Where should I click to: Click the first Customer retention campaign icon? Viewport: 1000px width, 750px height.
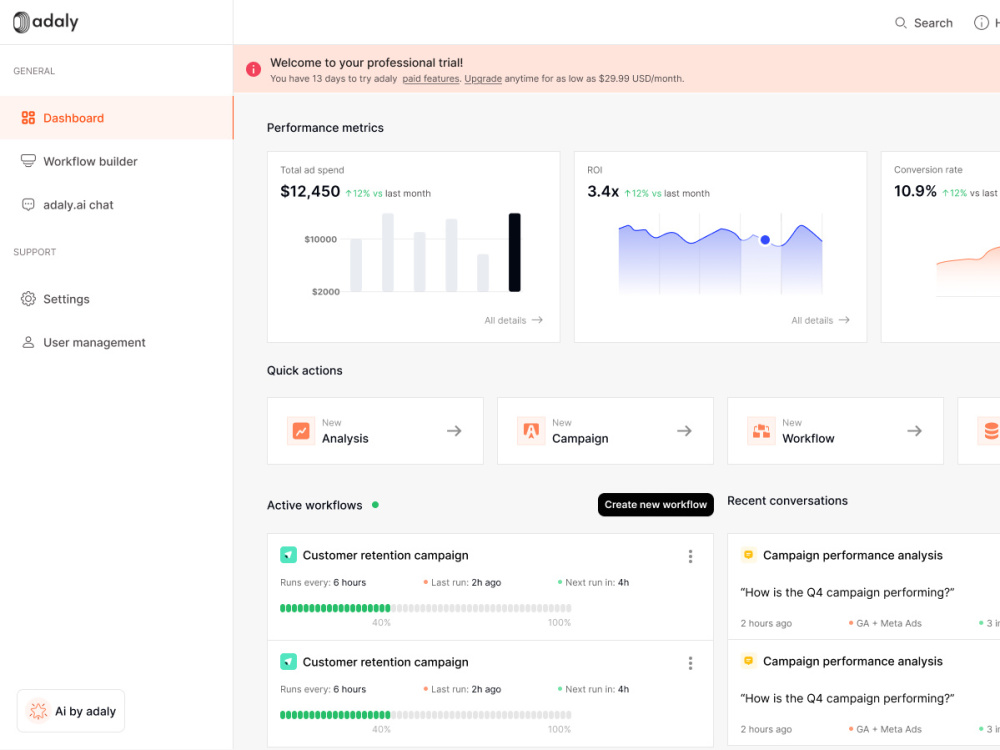click(288, 555)
